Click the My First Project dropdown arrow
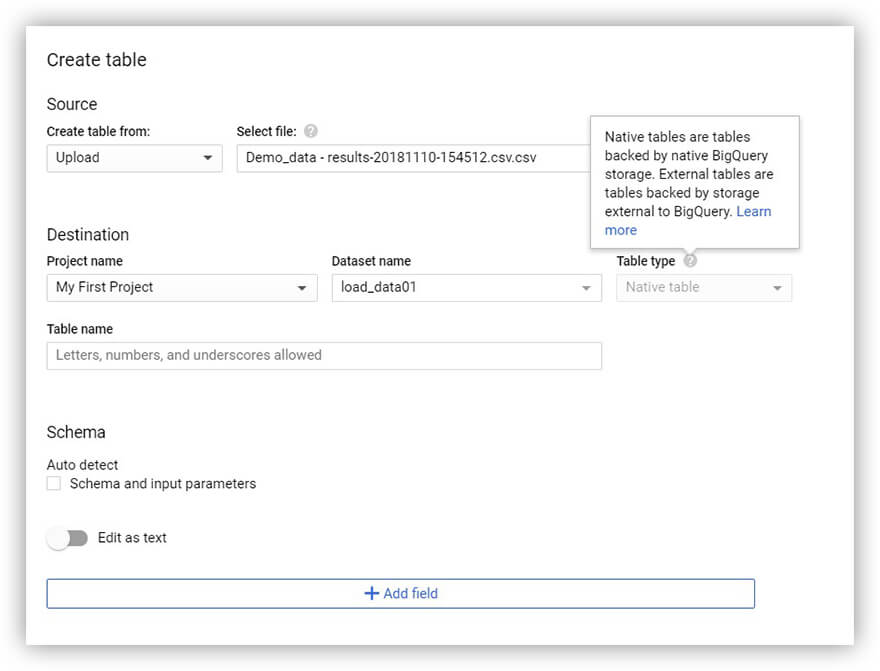The image size is (880, 671). 302,288
